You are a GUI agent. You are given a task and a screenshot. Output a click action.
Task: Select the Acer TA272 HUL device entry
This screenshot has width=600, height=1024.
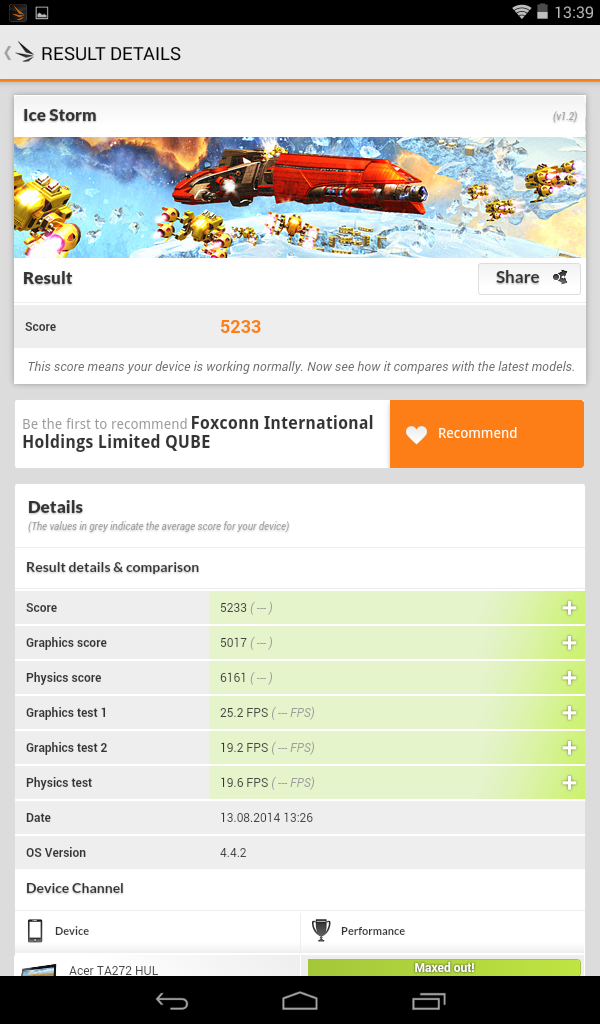pyautogui.click(x=114, y=970)
